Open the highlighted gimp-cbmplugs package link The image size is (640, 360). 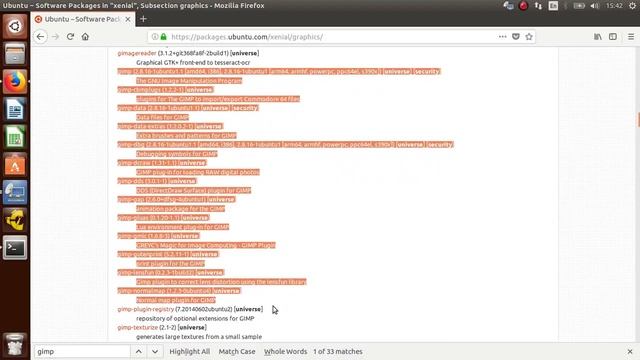(x=140, y=90)
